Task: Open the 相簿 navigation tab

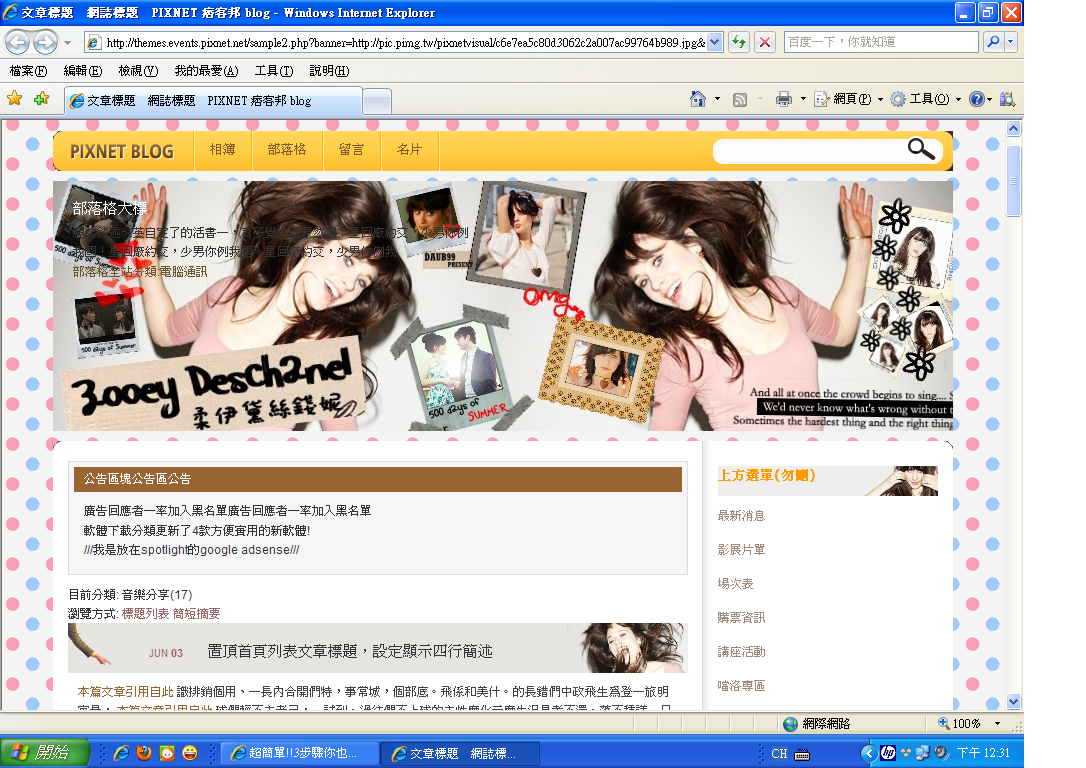Action: (x=222, y=150)
